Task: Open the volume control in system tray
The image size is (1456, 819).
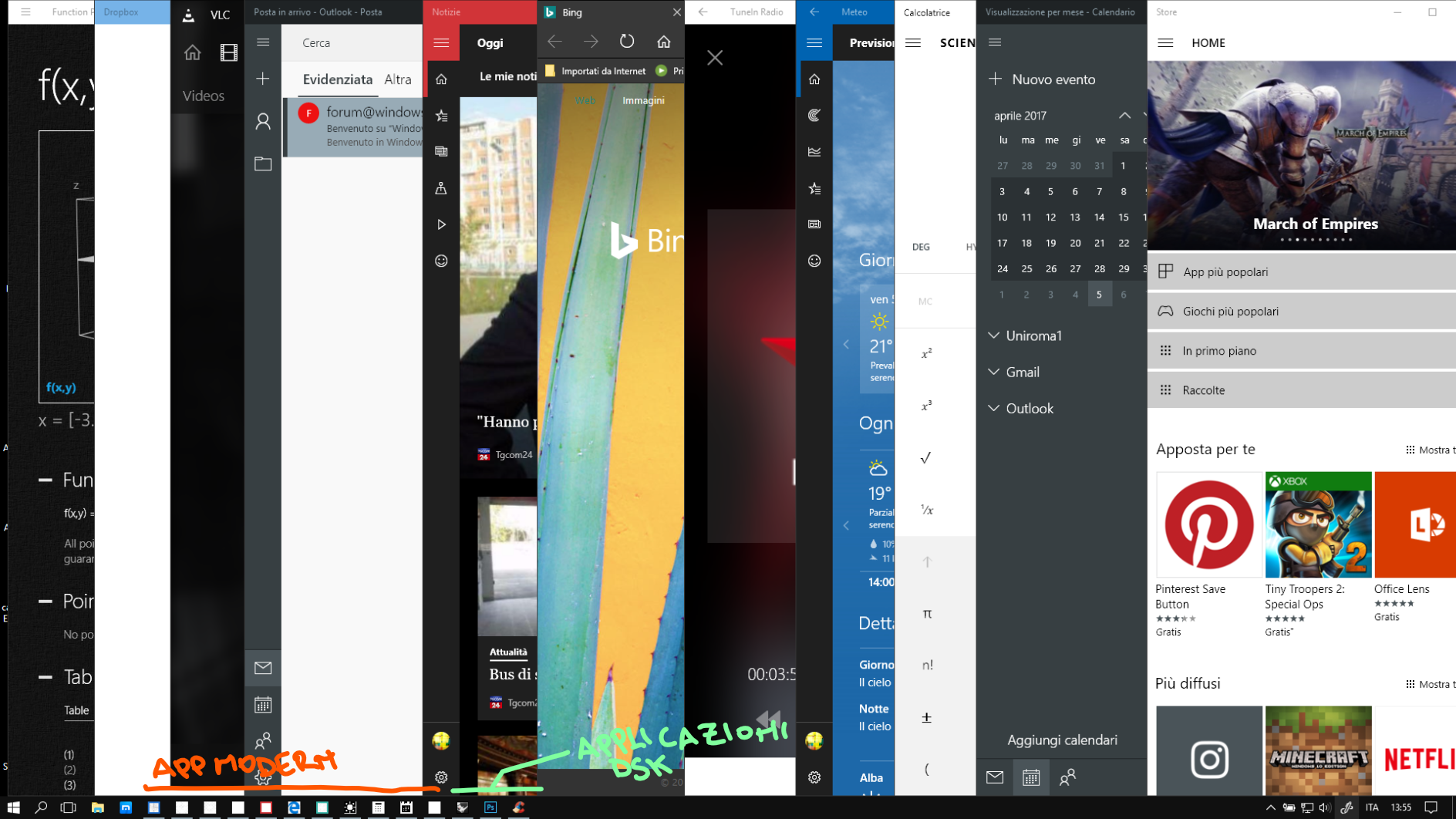Action: tap(1324, 807)
